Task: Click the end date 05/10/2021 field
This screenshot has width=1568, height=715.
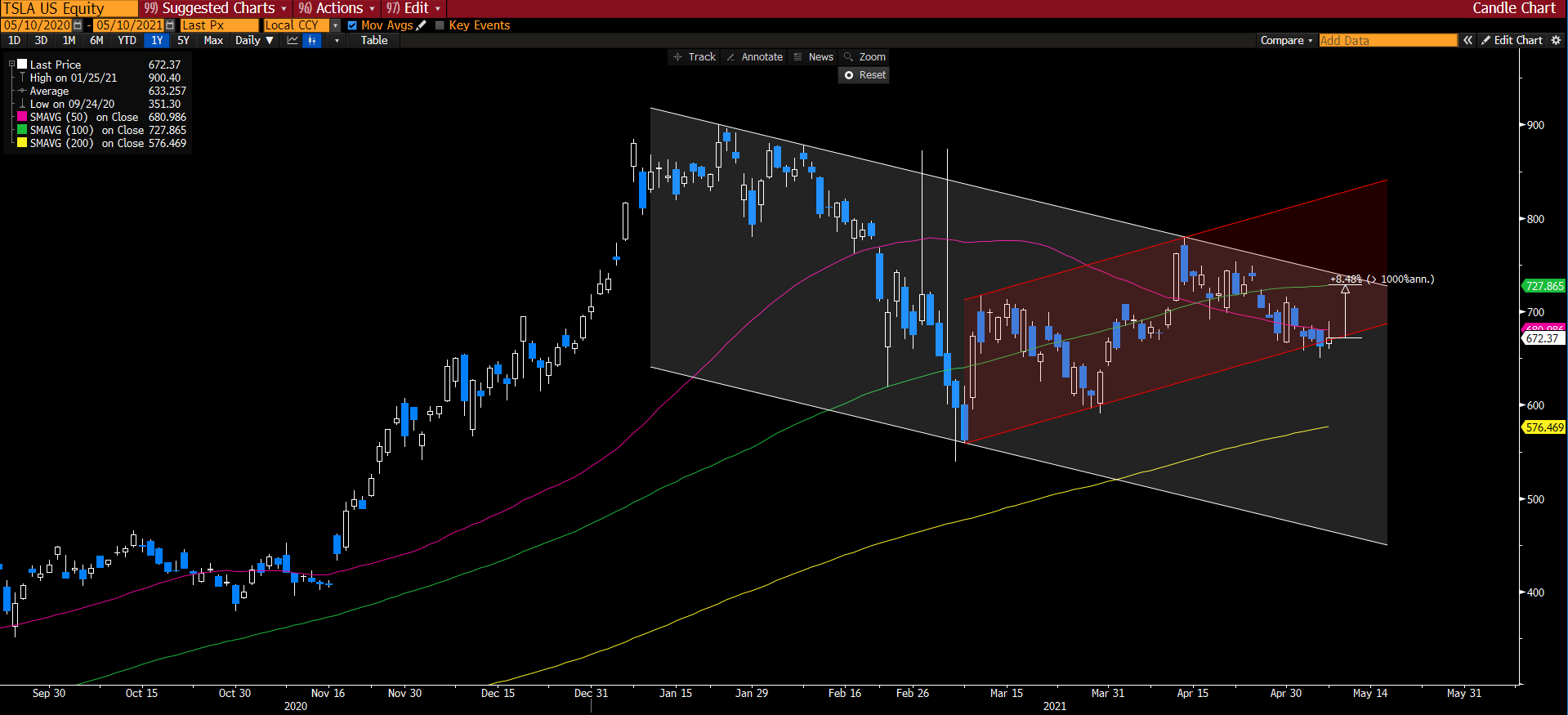Action: pyautogui.click(x=129, y=25)
